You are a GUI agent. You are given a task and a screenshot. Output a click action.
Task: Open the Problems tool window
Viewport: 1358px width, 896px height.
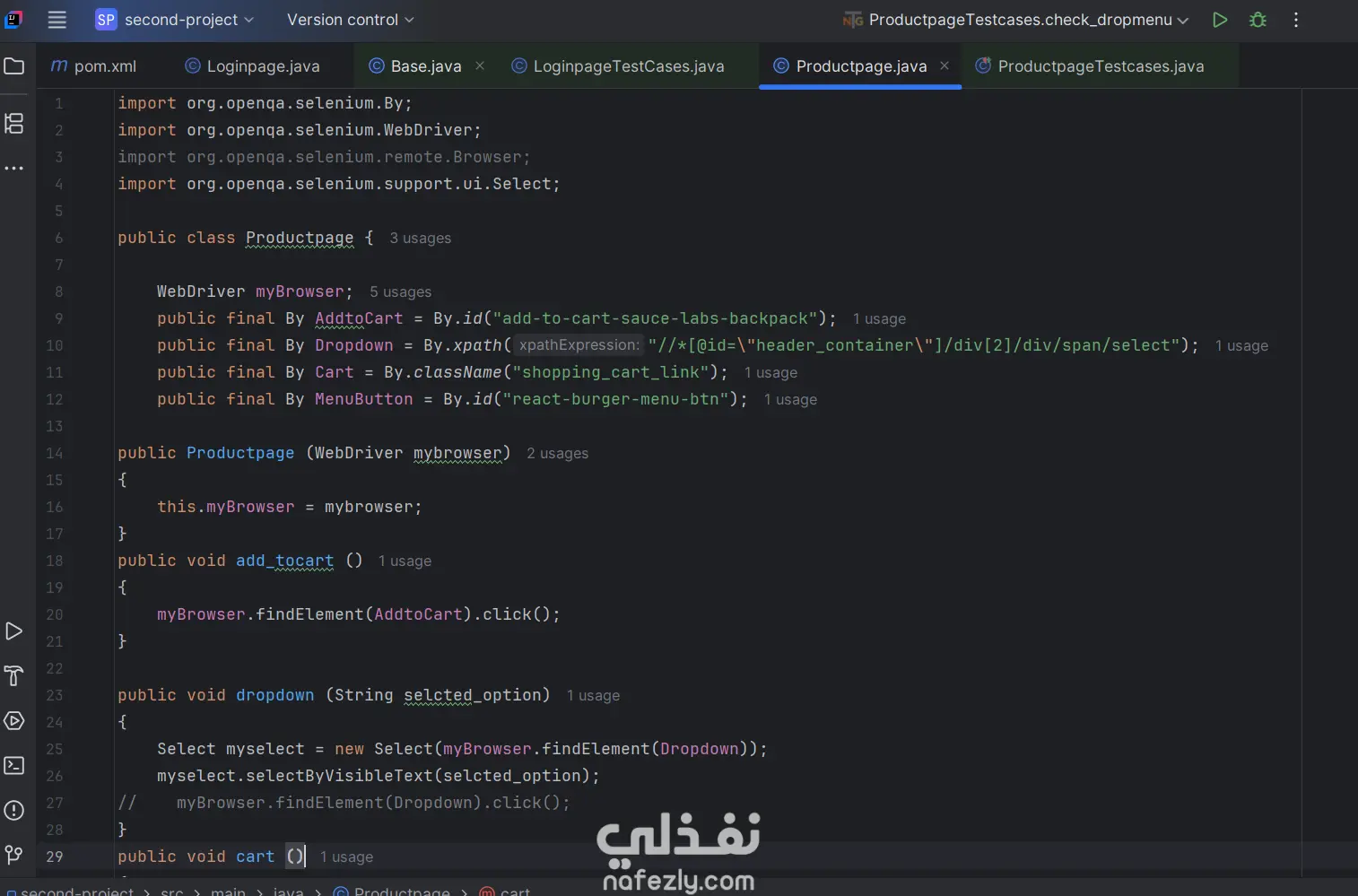pos(14,810)
